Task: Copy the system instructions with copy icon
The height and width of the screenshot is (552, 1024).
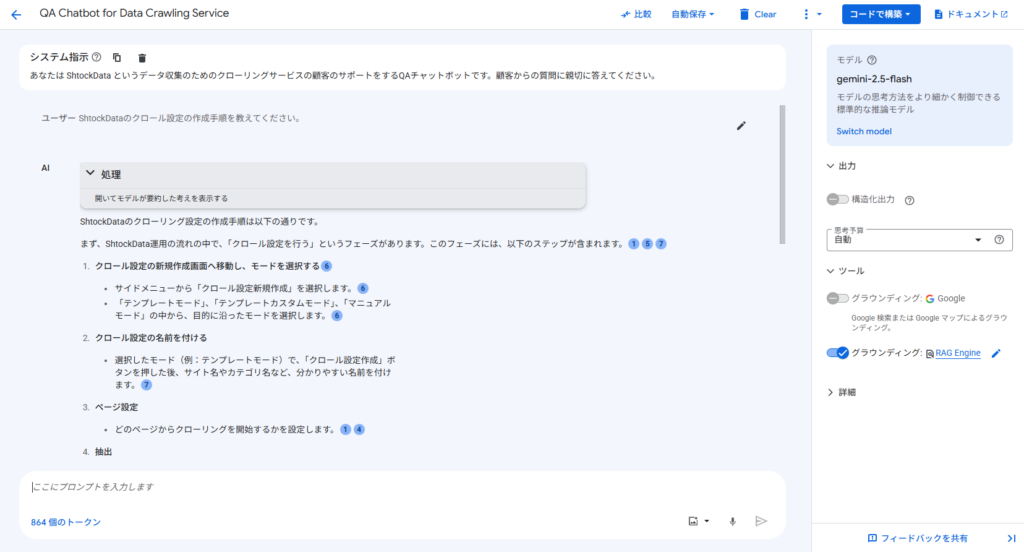Action: (x=117, y=57)
